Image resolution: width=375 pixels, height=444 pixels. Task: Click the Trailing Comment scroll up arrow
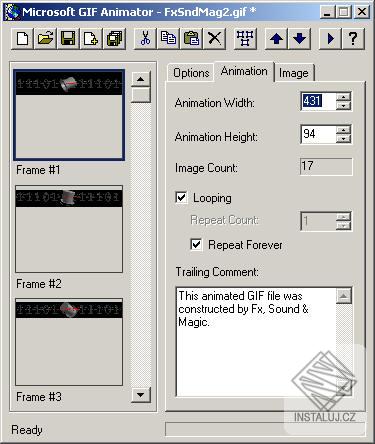coord(344,296)
